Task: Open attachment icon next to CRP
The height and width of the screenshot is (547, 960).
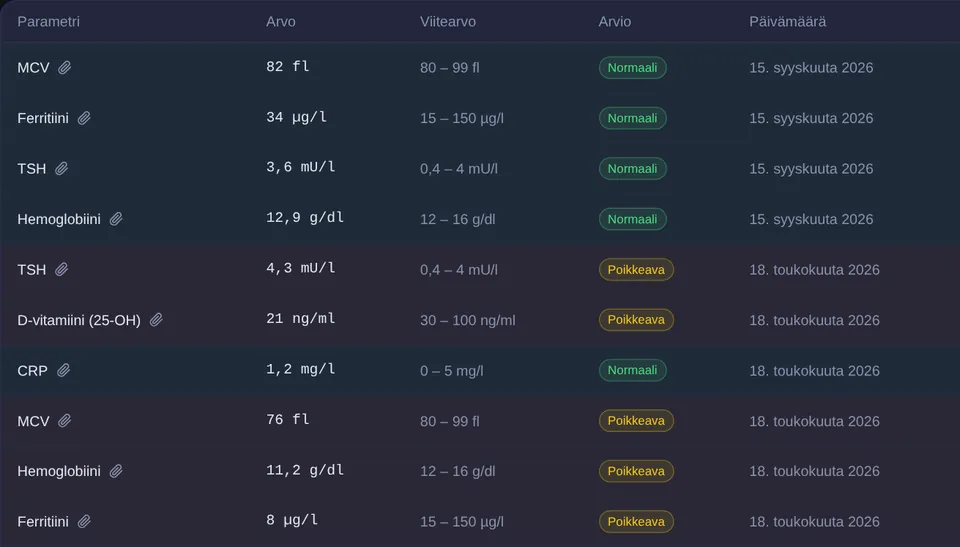Action: 63,371
